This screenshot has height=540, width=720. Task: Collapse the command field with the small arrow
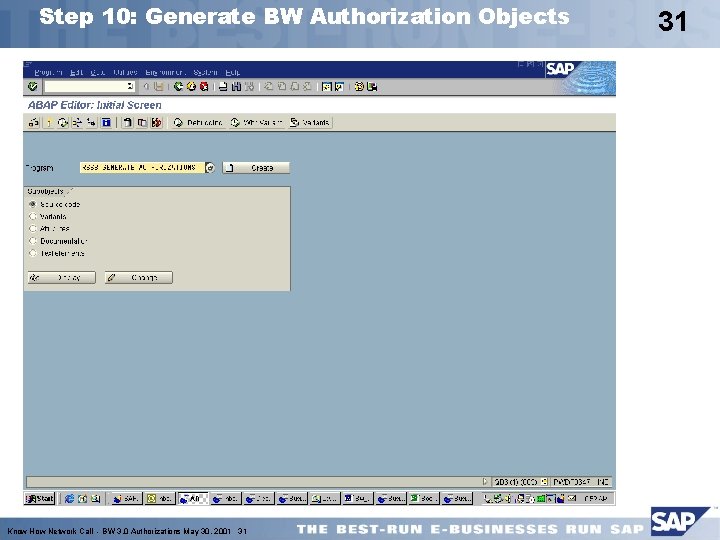(x=146, y=86)
